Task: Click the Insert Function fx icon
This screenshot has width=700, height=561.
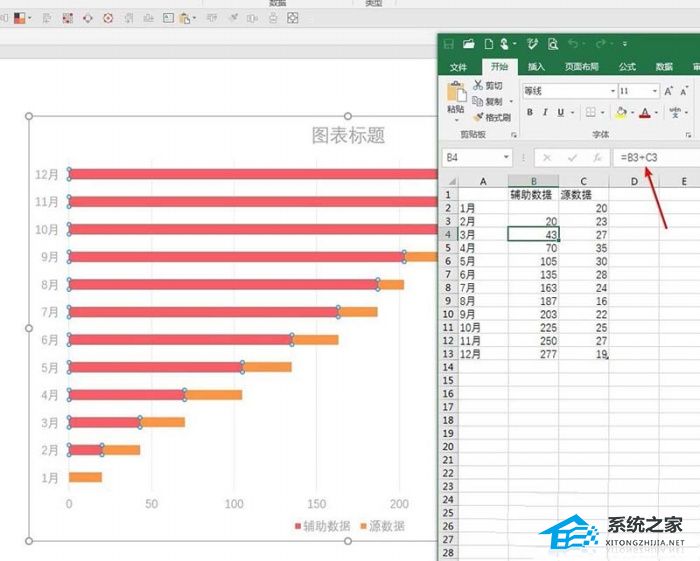Action: [x=597, y=158]
